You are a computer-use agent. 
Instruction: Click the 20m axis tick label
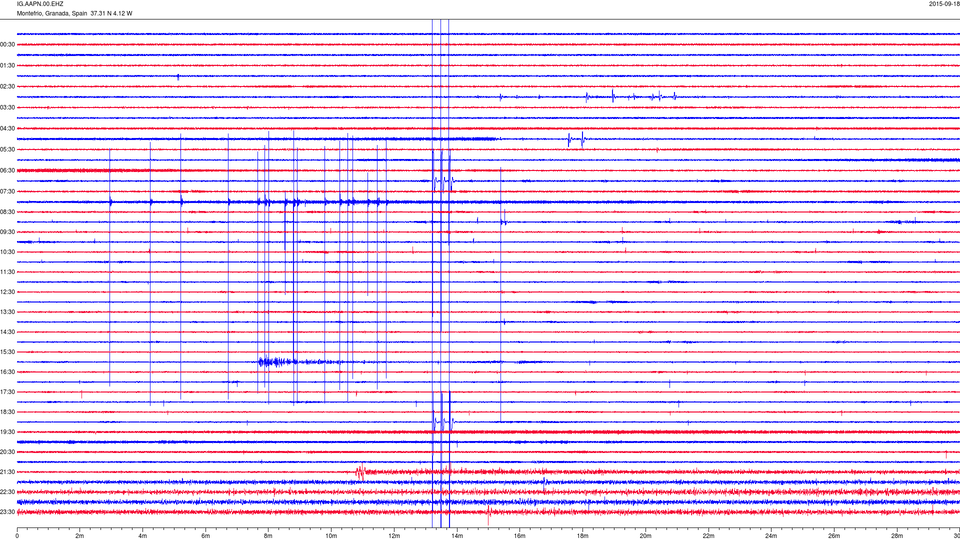click(x=645, y=536)
